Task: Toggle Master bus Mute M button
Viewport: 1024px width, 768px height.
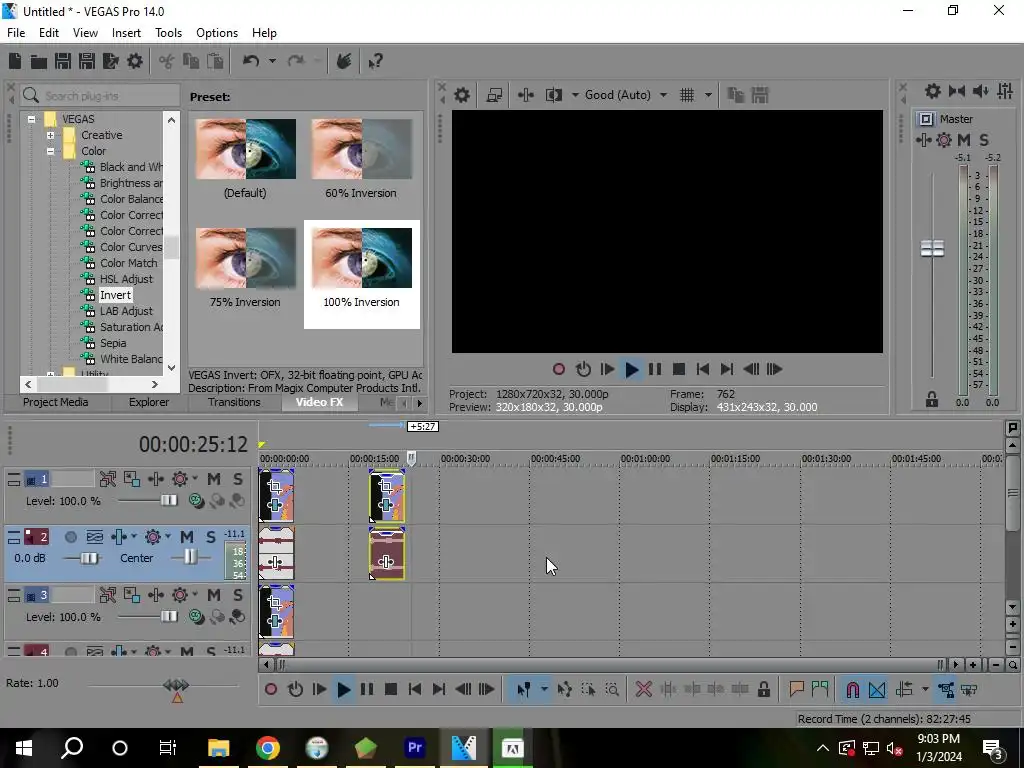Action: coord(964,140)
